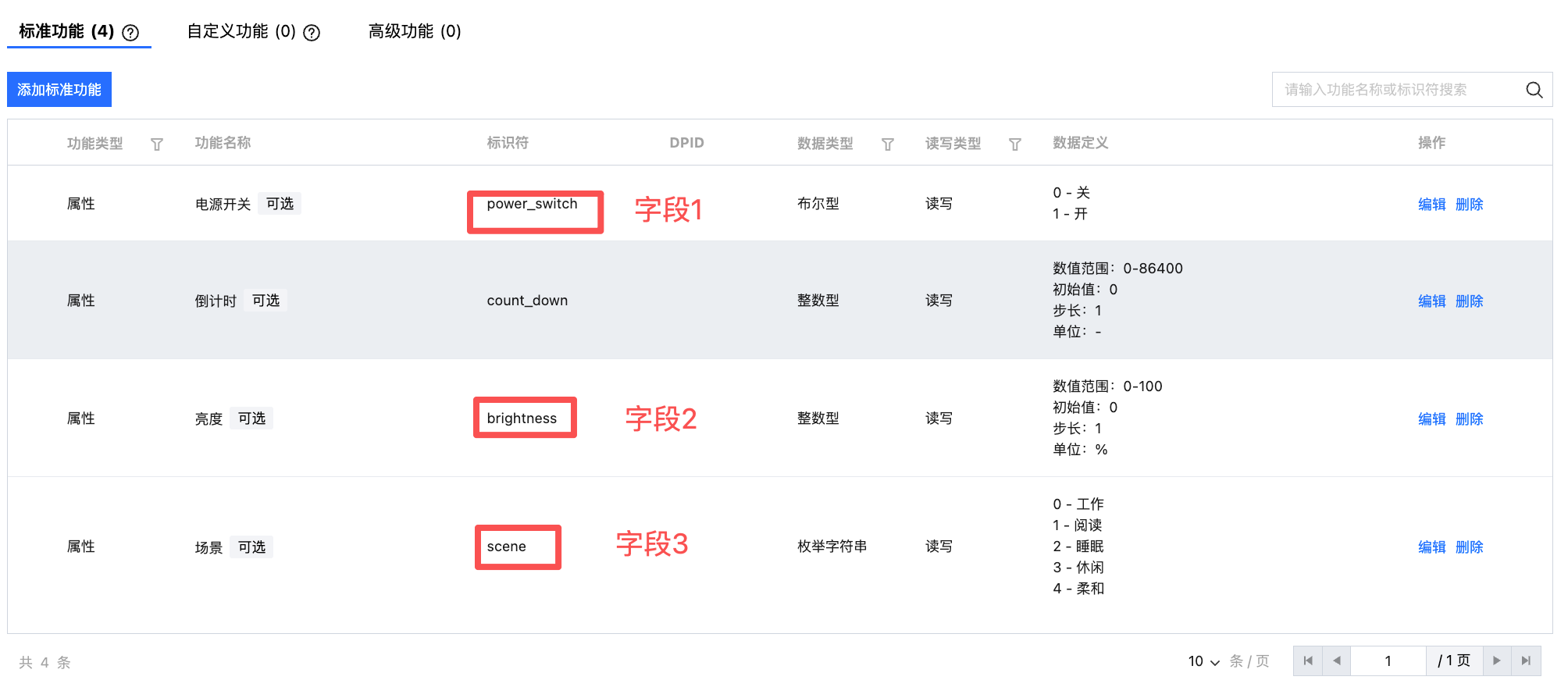The width and height of the screenshot is (1568, 698).
Task: Click help icon next to 自定义功能
Action: tap(312, 33)
